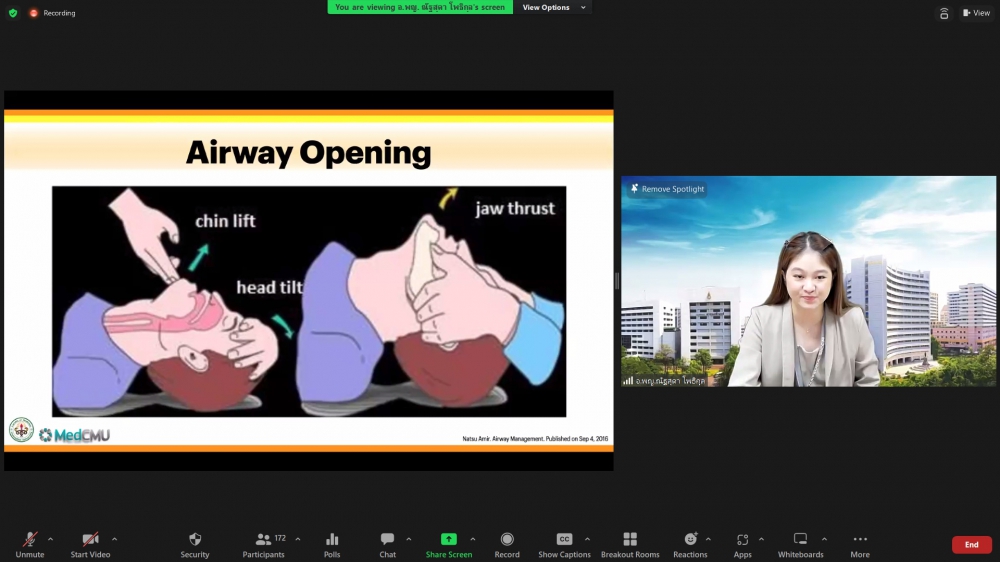Image resolution: width=1000 pixels, height=562 pixels.
Task: Unmute the microphone
Action: point(30,540)
